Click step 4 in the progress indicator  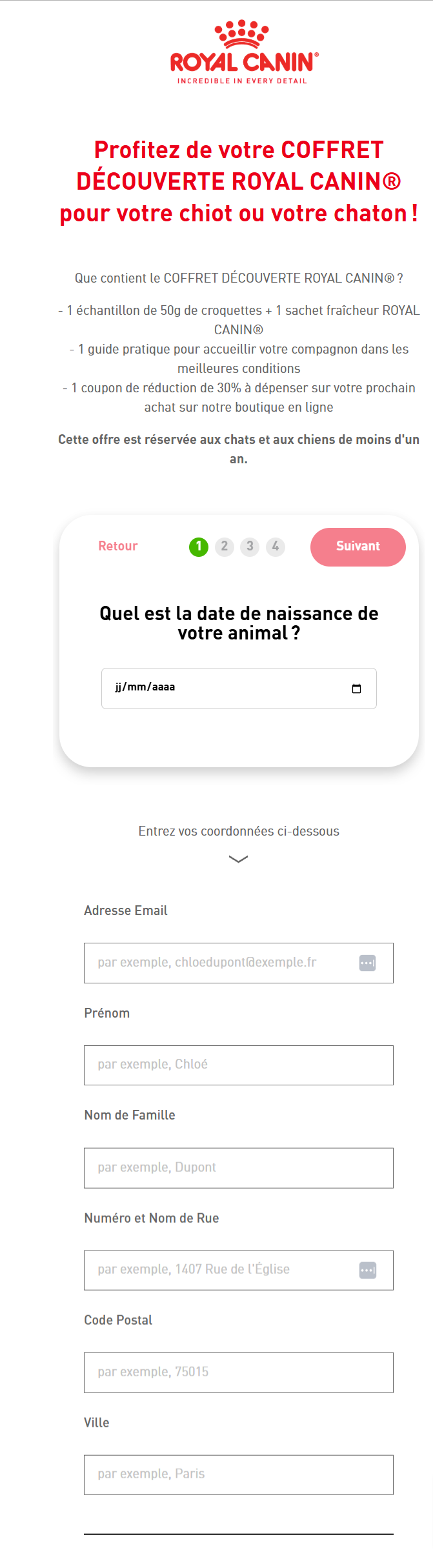coord(276,547)
